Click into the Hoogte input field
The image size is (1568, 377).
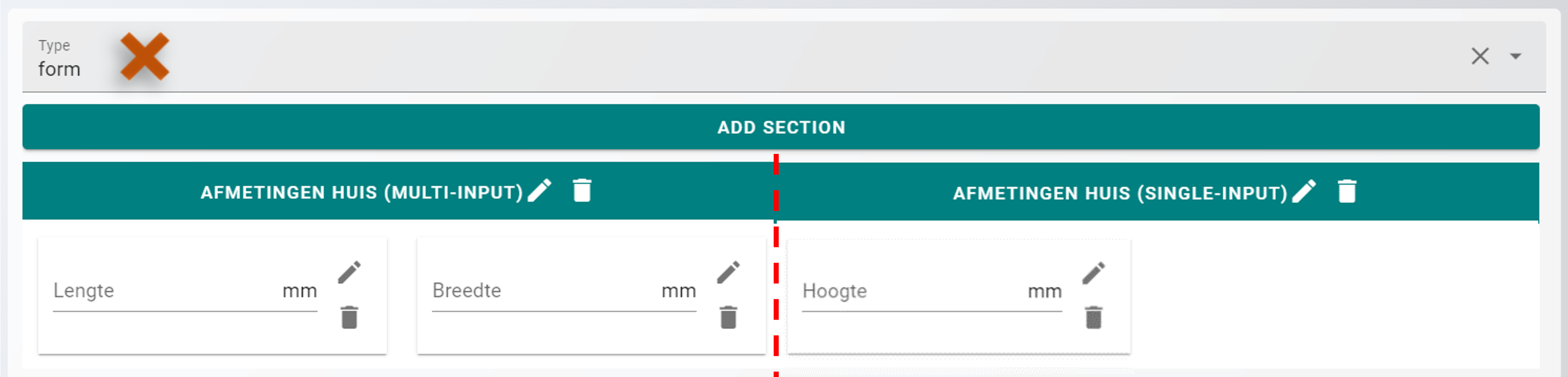(x=913, y=292)
